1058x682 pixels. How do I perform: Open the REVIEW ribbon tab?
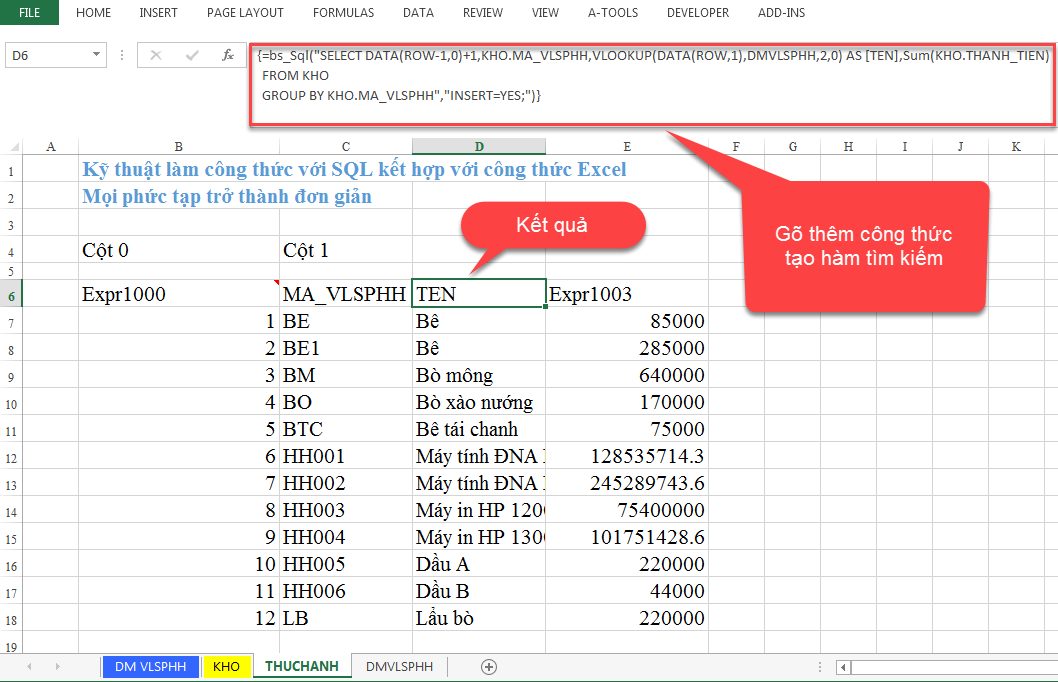click(x=482, y=12)
